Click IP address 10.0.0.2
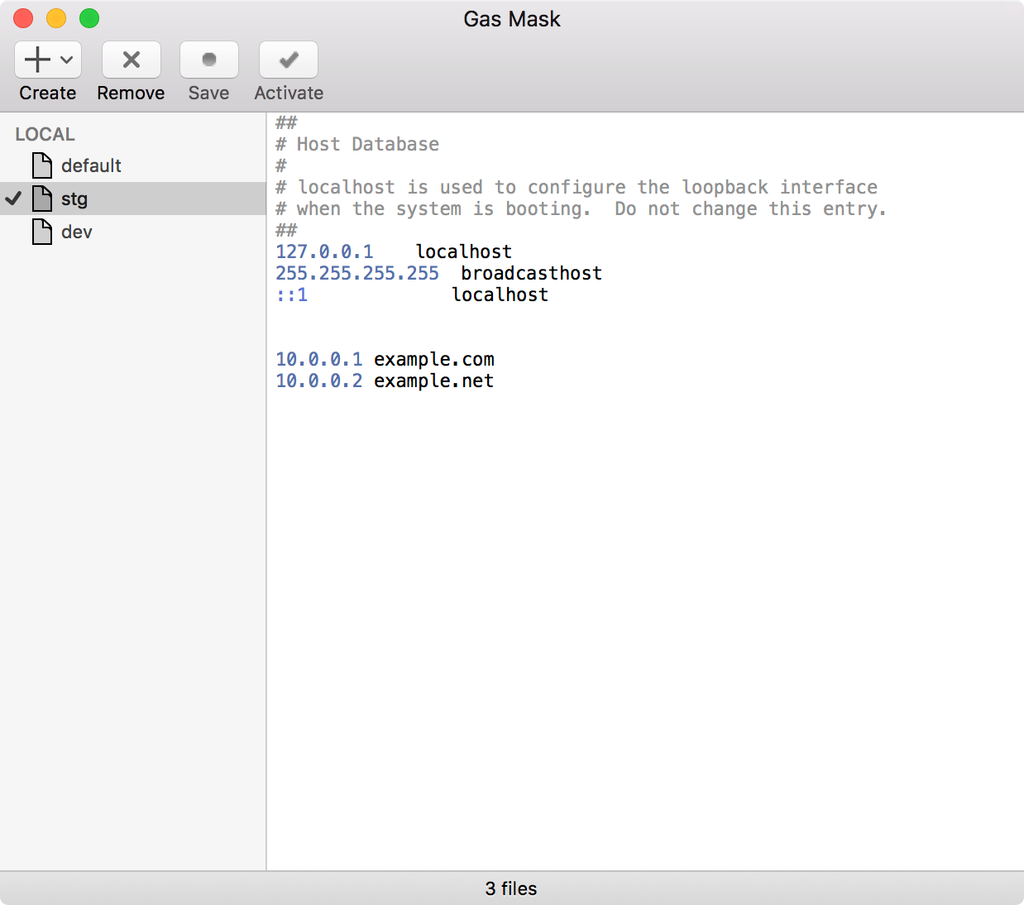The image size is (1024, 905). [x=319, y=381]
